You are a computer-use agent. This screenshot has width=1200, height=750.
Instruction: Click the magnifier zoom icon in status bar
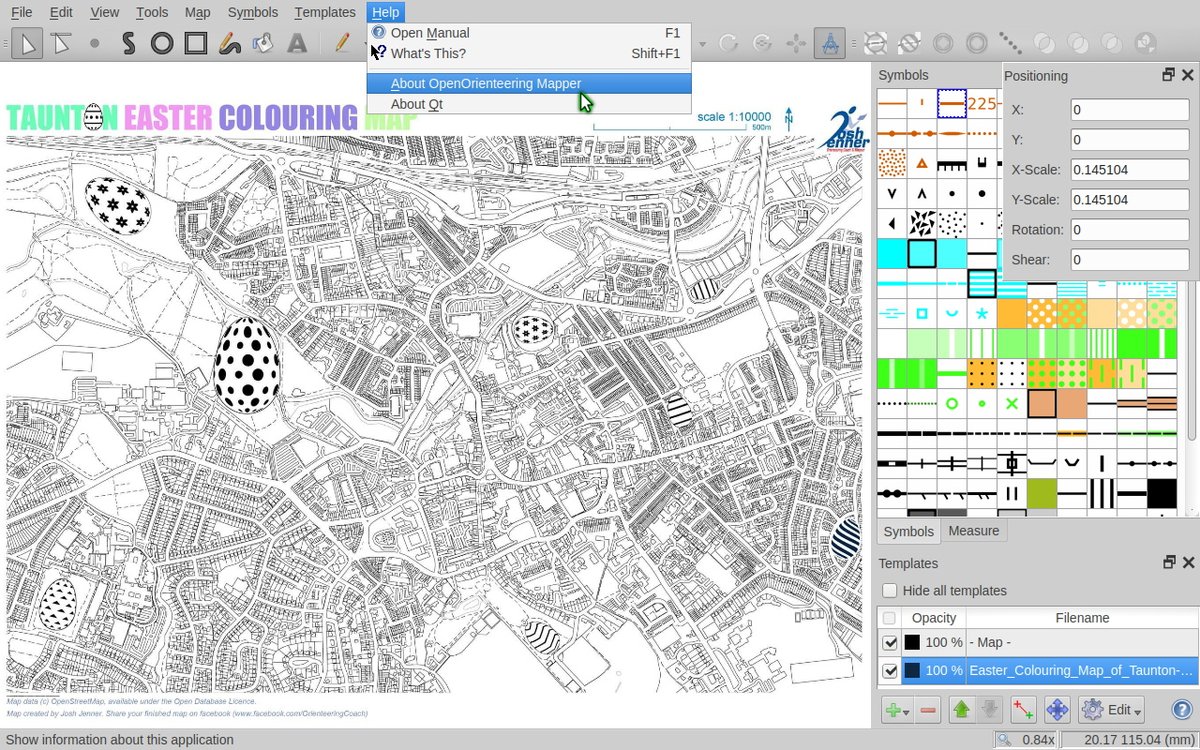point(1003,739)
